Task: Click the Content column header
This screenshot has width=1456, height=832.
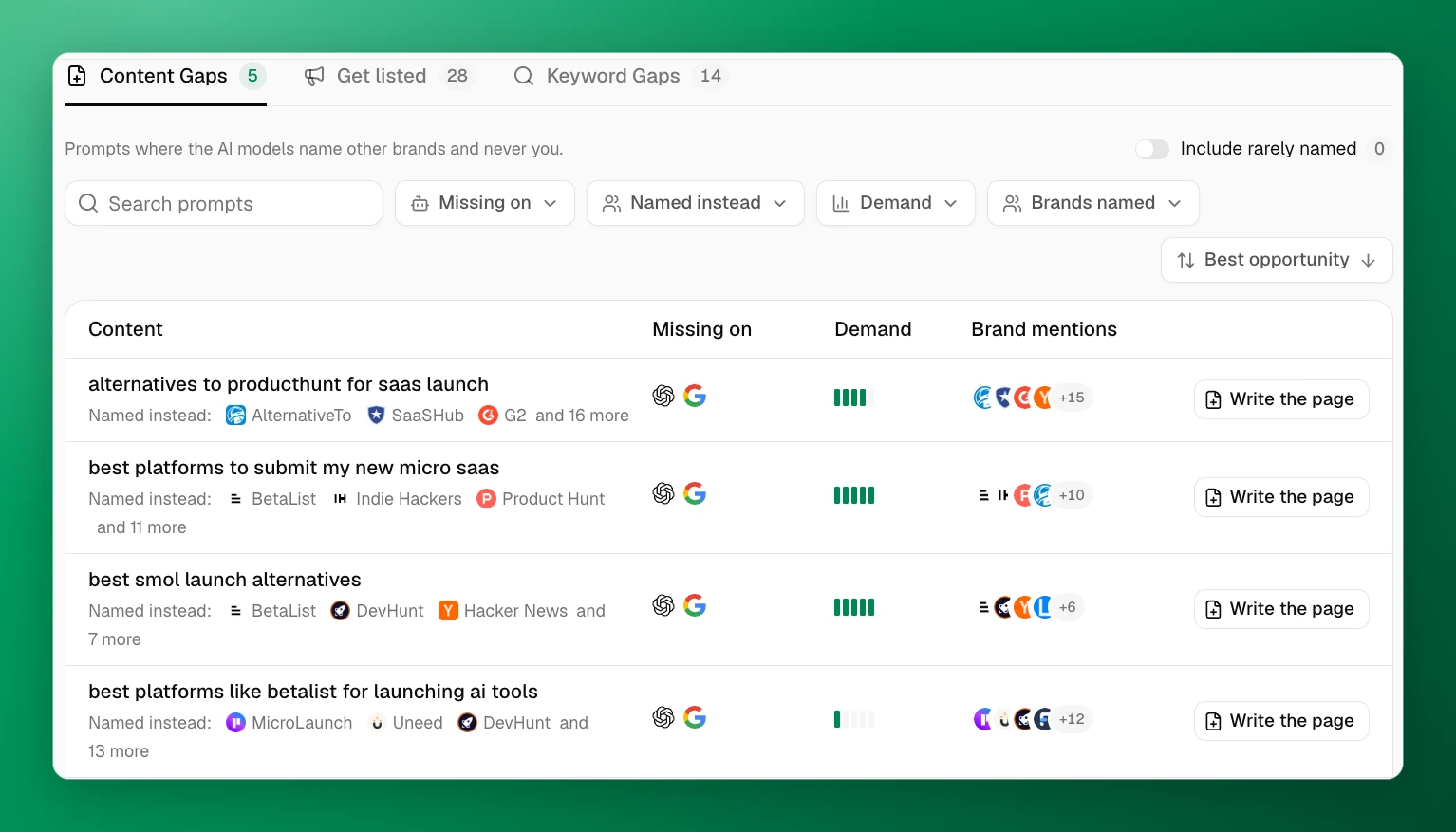Action: (125, 329)
